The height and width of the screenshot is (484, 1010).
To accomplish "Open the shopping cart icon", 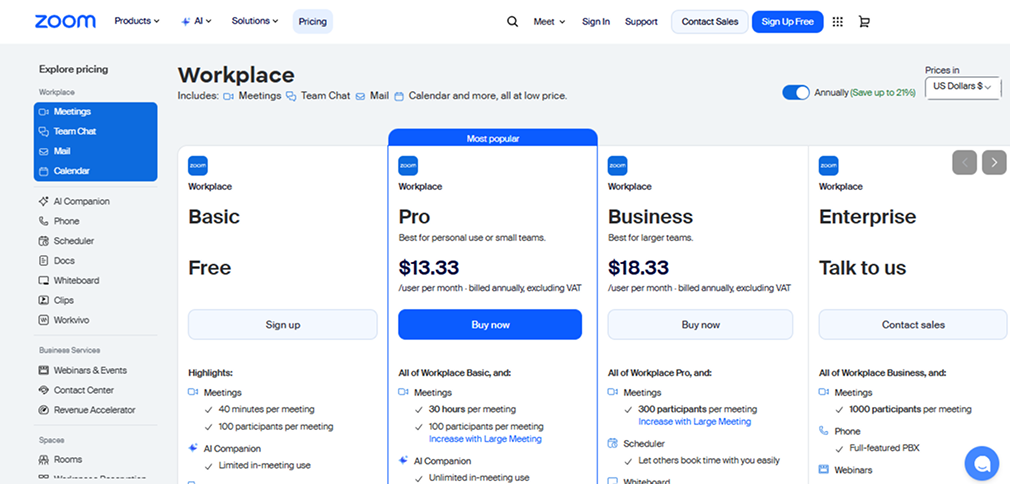I will (864, 22).
